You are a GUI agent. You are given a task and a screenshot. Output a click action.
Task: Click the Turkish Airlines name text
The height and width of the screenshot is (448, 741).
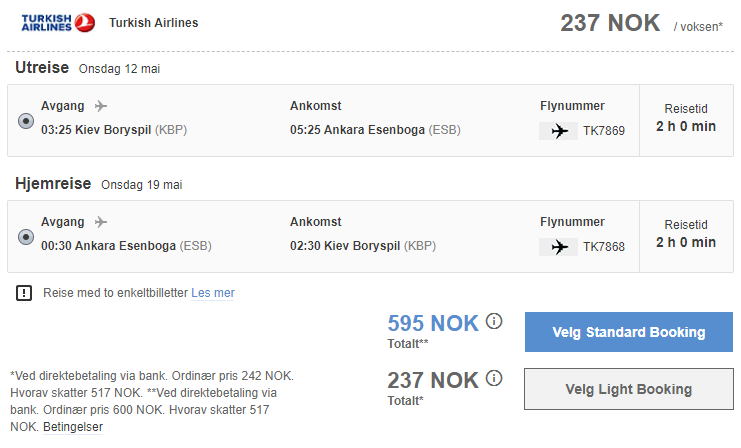154,23
